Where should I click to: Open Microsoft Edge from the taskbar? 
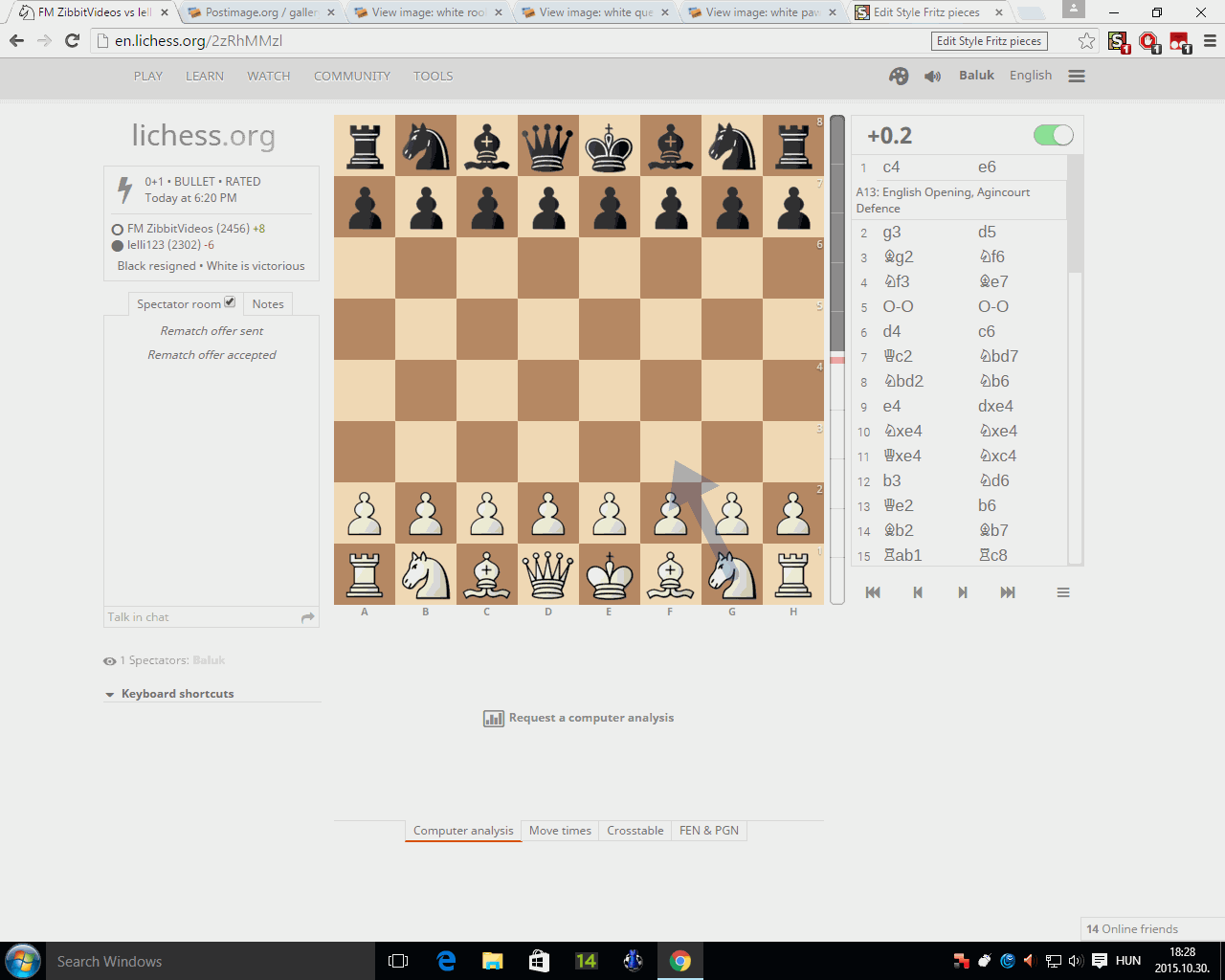[446, 961]
